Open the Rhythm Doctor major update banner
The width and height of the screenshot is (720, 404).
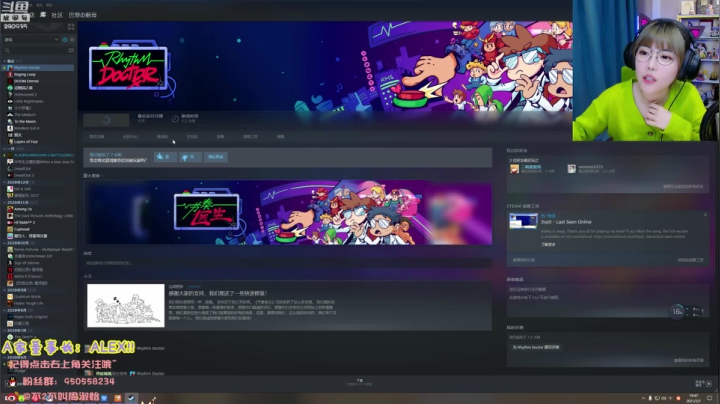(287, 213)
